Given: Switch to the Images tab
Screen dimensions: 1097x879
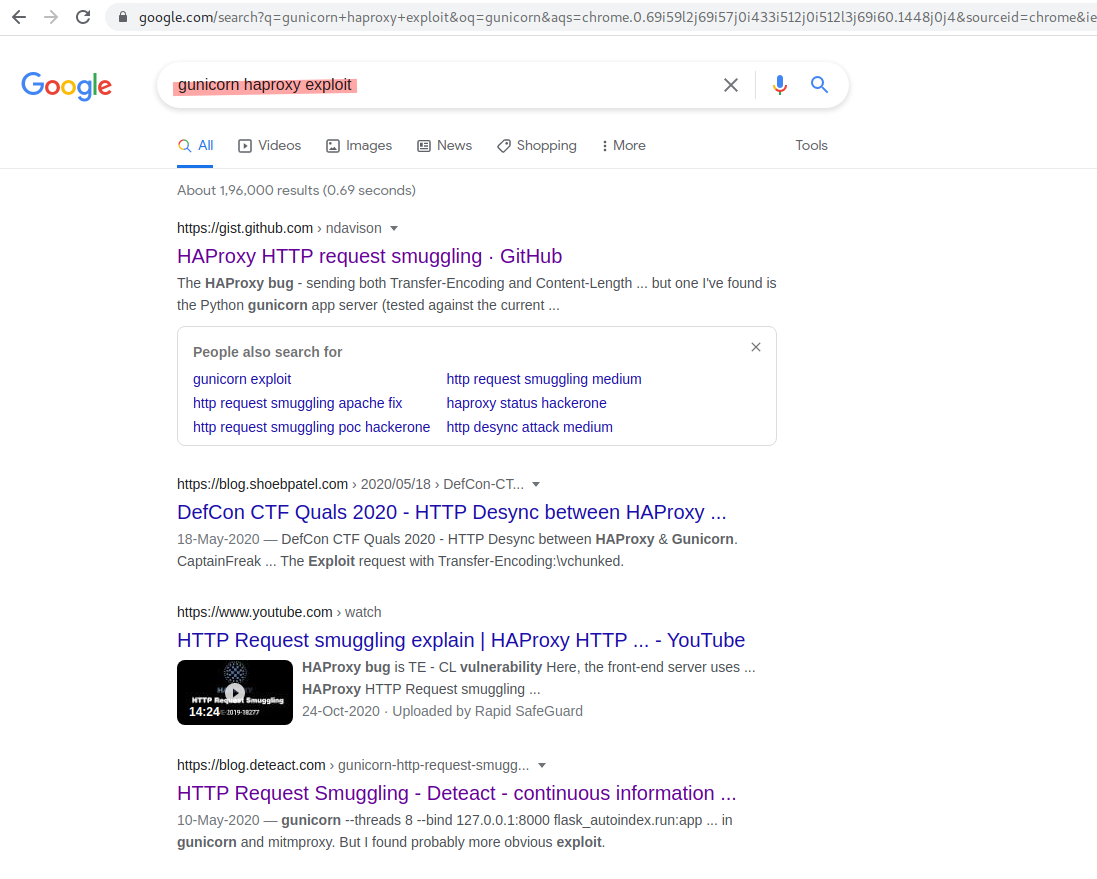Looking at the screenshot, I should [359, 145].
